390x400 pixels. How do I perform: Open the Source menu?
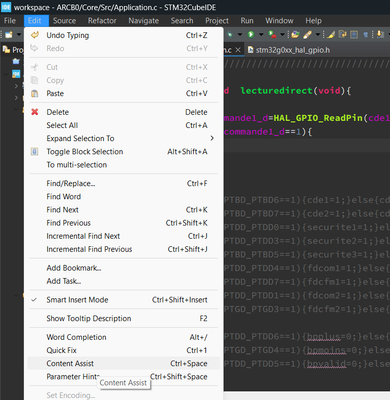64,21
